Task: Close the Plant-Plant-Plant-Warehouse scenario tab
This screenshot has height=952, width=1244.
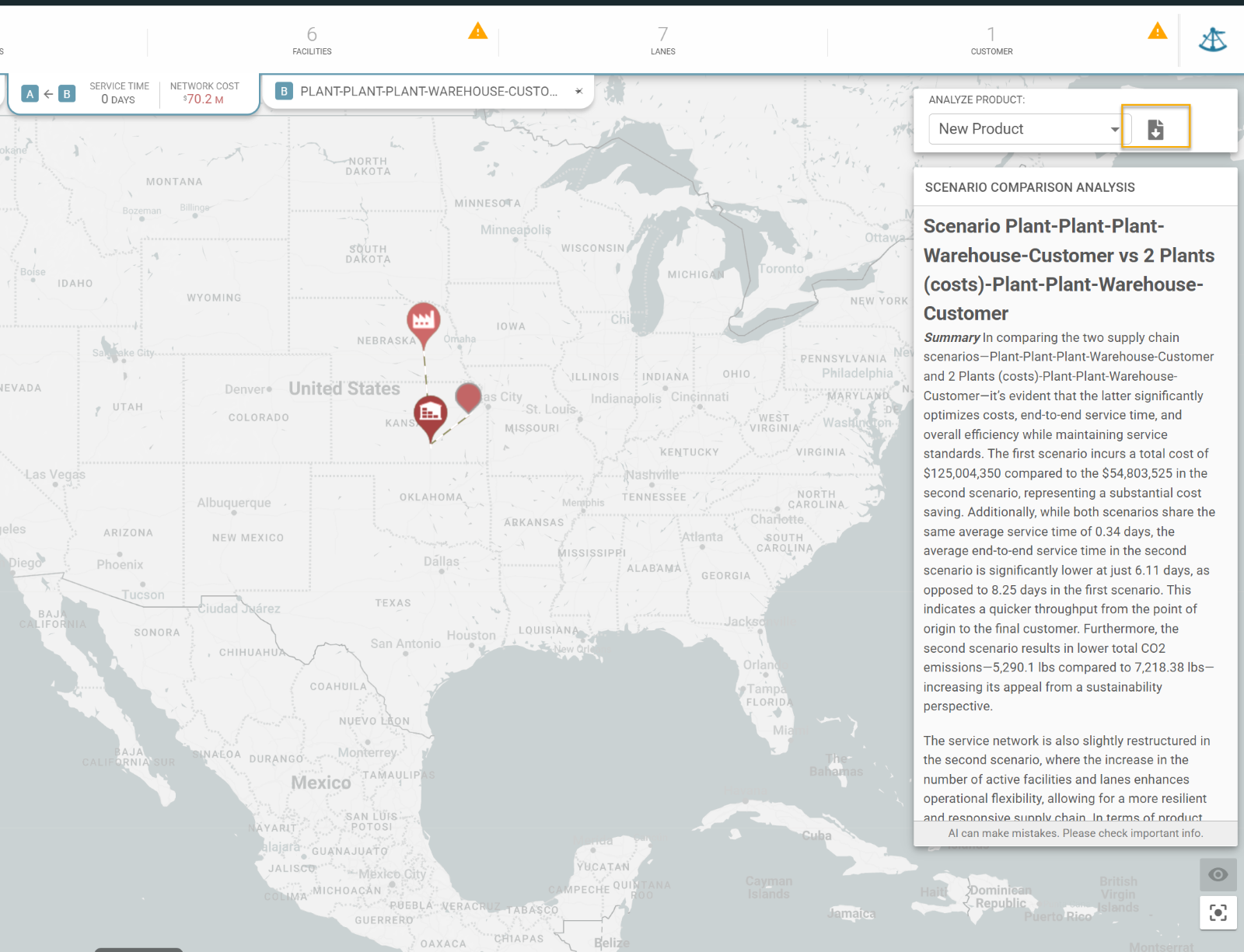Action: [x=578, y=92]
